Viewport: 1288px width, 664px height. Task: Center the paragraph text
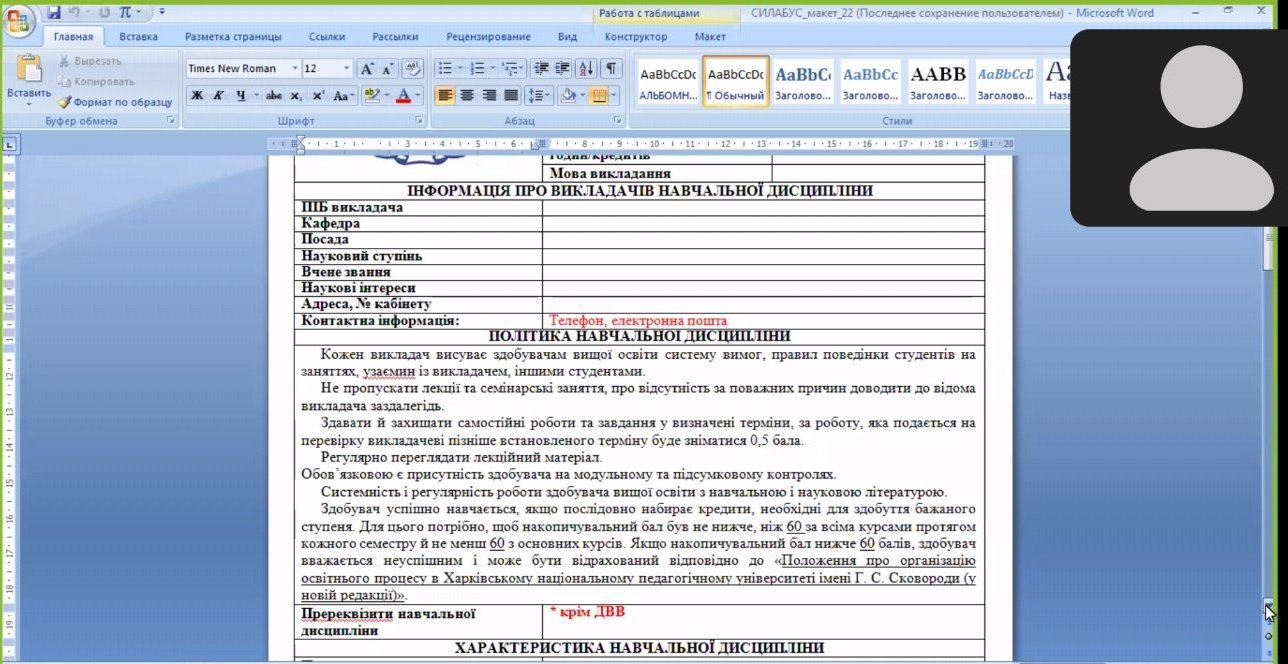[x=467, y=96]
